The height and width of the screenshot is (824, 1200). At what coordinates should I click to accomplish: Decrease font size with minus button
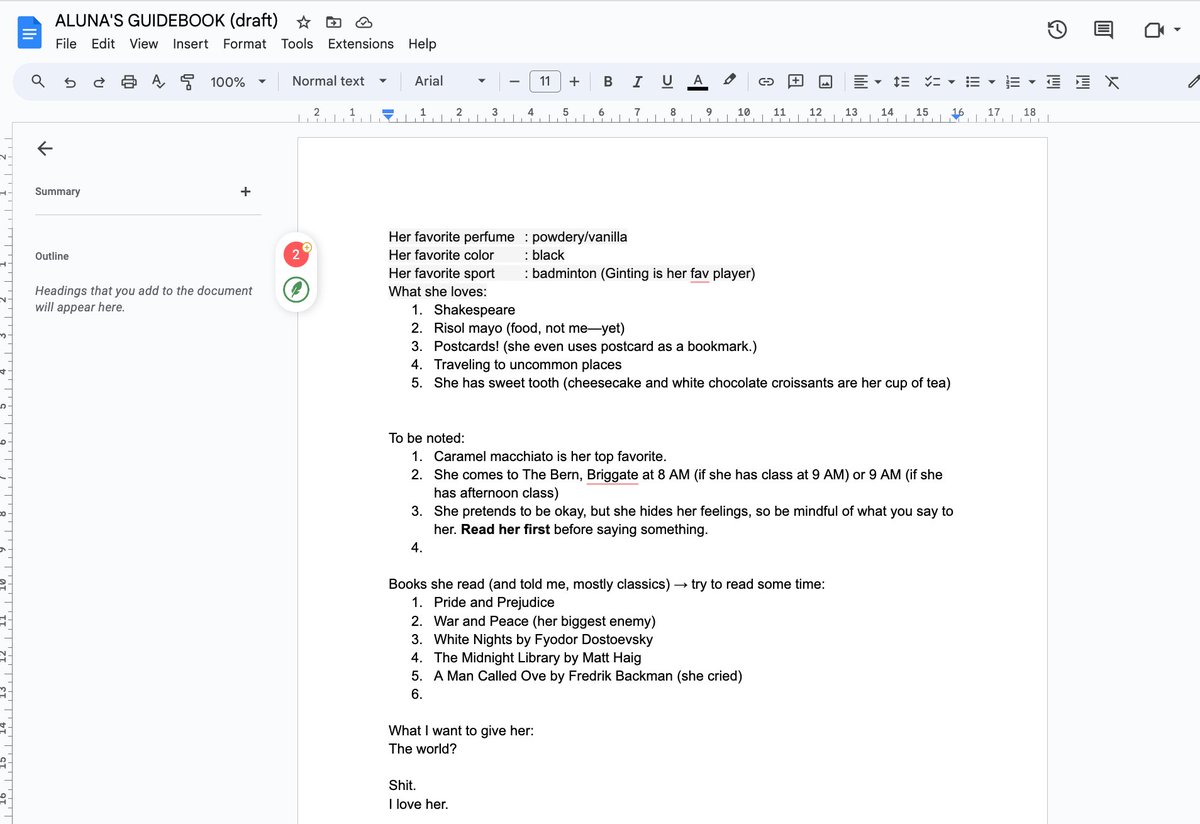[x=514, y=82]
